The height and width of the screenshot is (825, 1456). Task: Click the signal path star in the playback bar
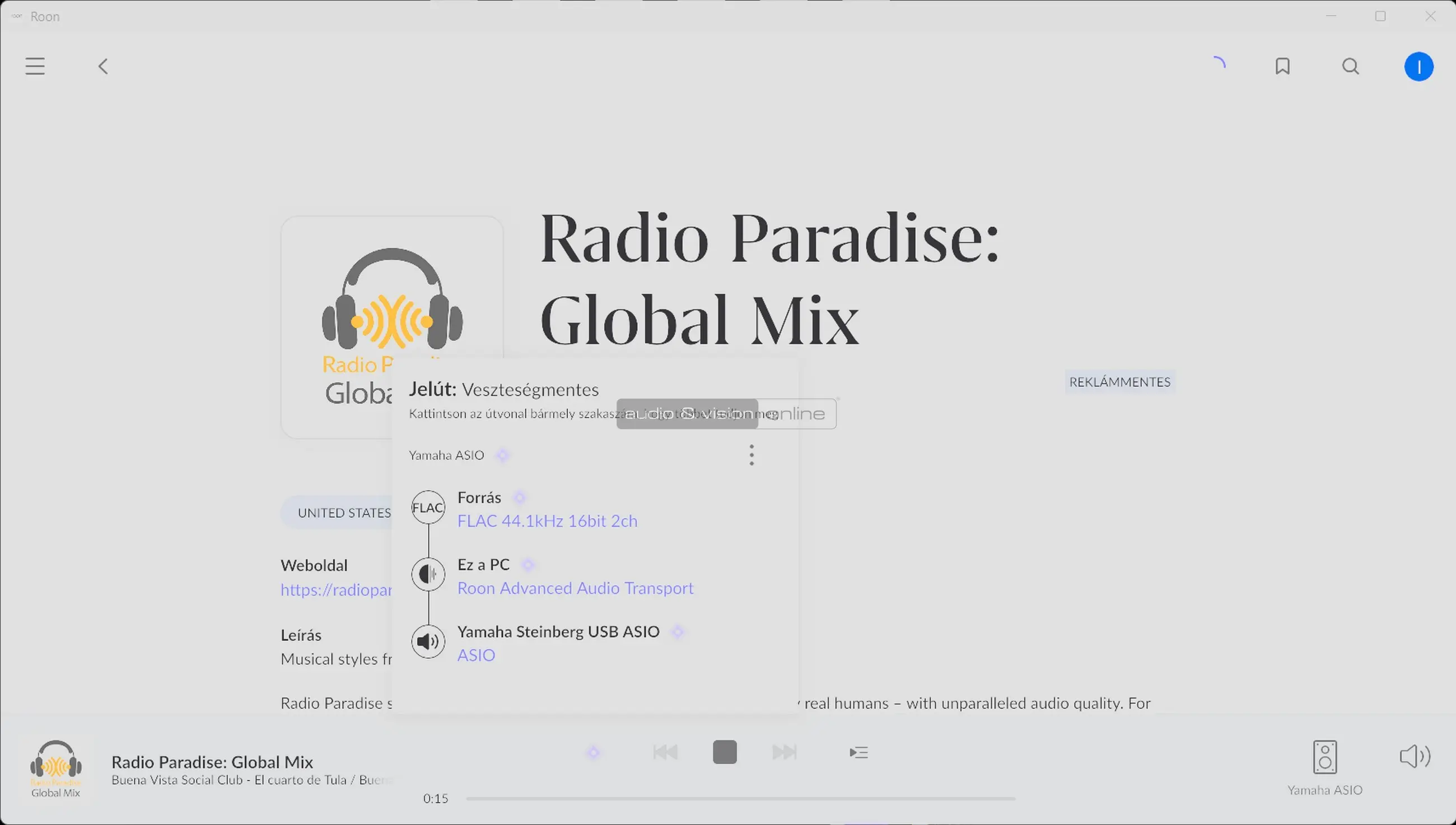[594, 752]
